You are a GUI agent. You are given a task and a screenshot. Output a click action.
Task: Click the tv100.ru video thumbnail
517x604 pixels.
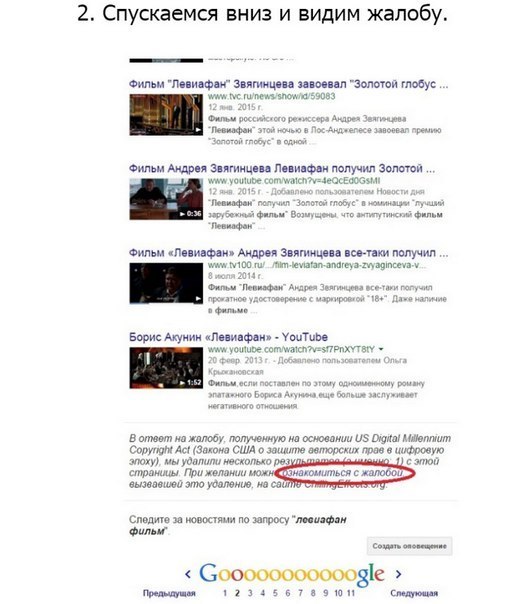pyautogui.click(x=166, y=284)
